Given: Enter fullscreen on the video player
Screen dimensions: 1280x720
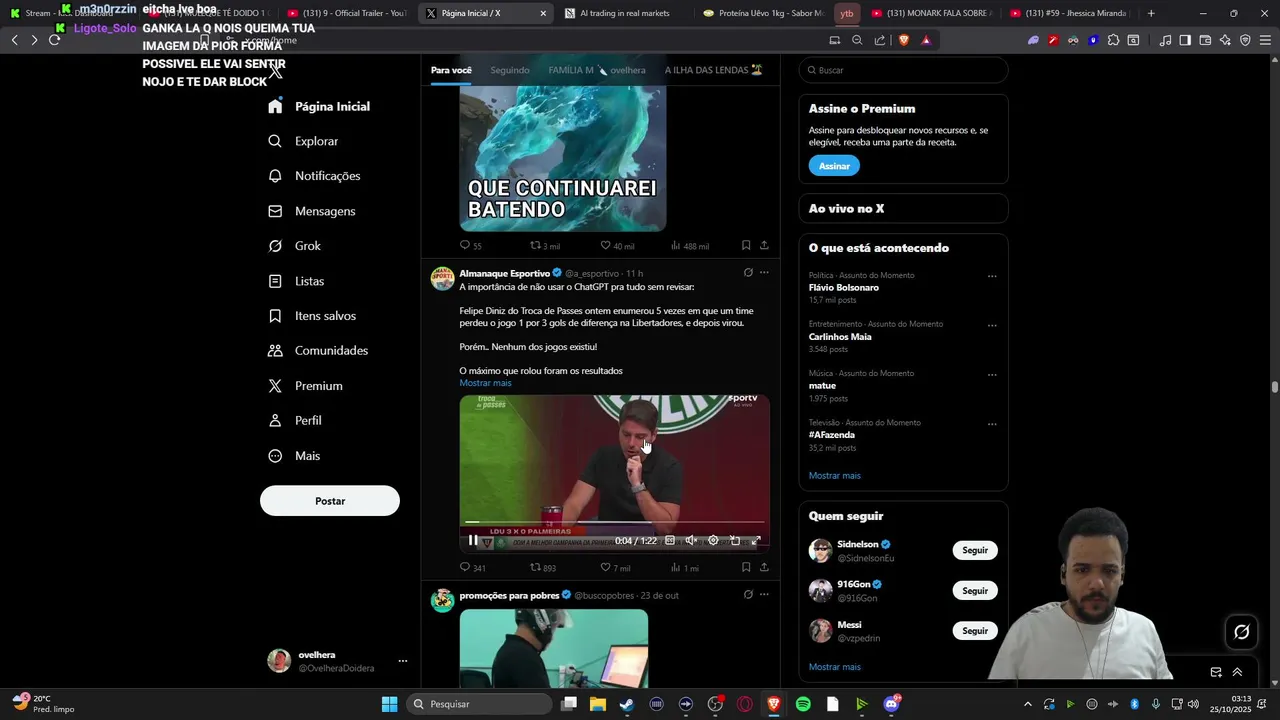Looking at the screenshot, I should (756, 540).
